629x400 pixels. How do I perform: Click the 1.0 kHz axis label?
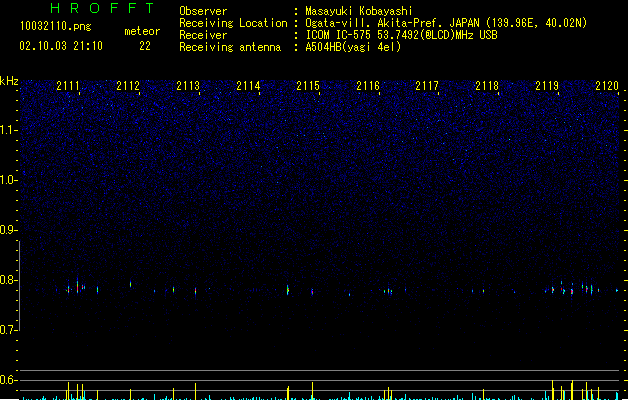[x=9, y=180]
